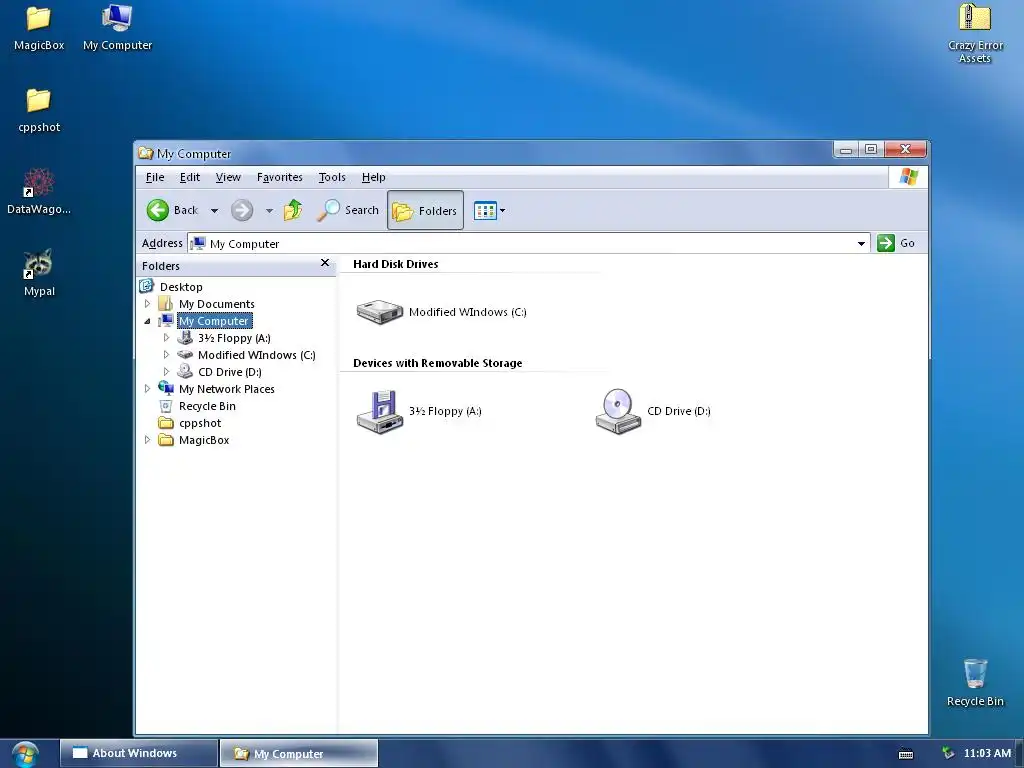The height and width of the screenshot is (768, 1024).
Task: Open the Views icon button
Action: (x=485, y=211)
